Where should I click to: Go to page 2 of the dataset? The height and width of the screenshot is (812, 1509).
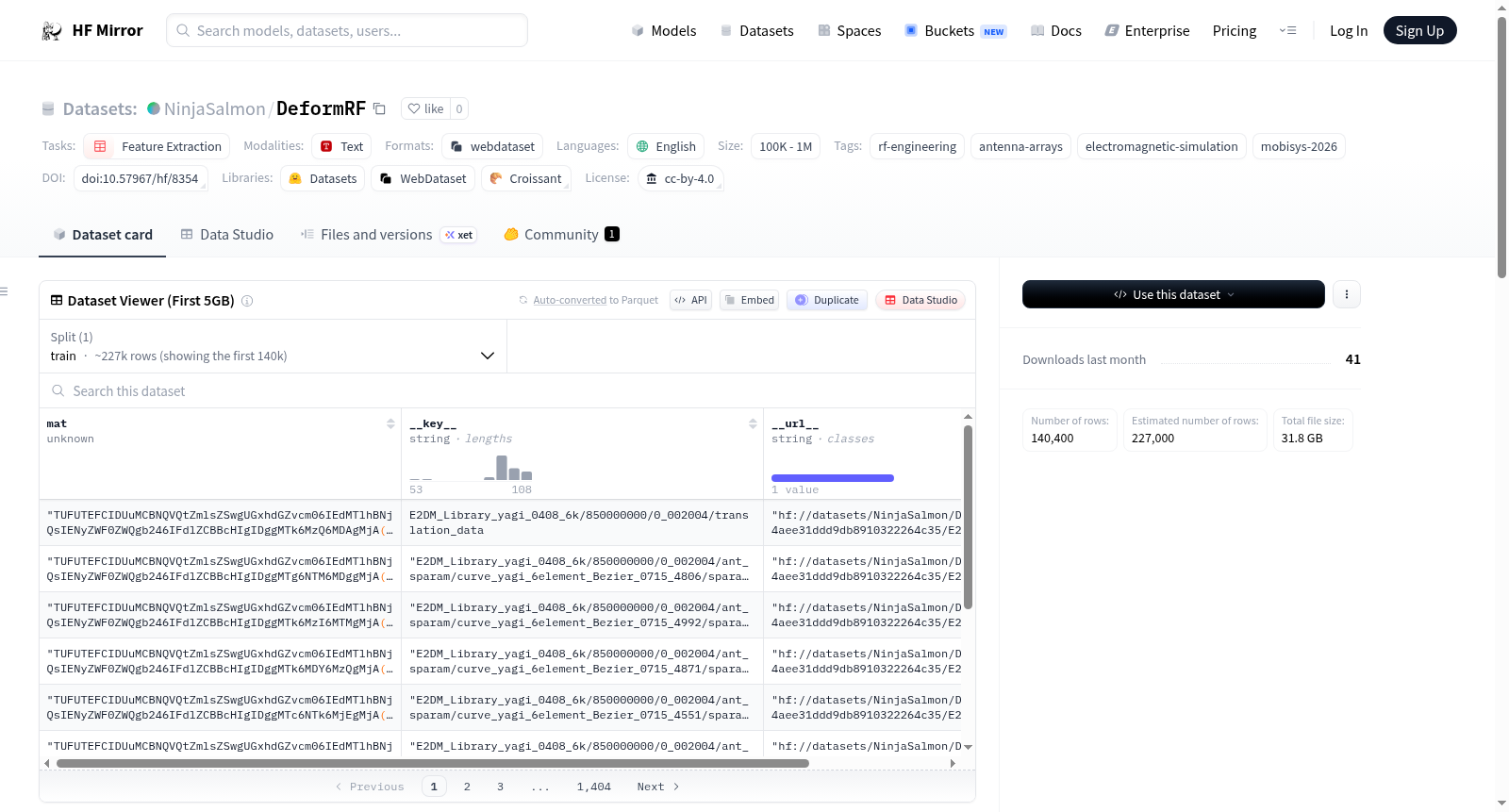467,787
